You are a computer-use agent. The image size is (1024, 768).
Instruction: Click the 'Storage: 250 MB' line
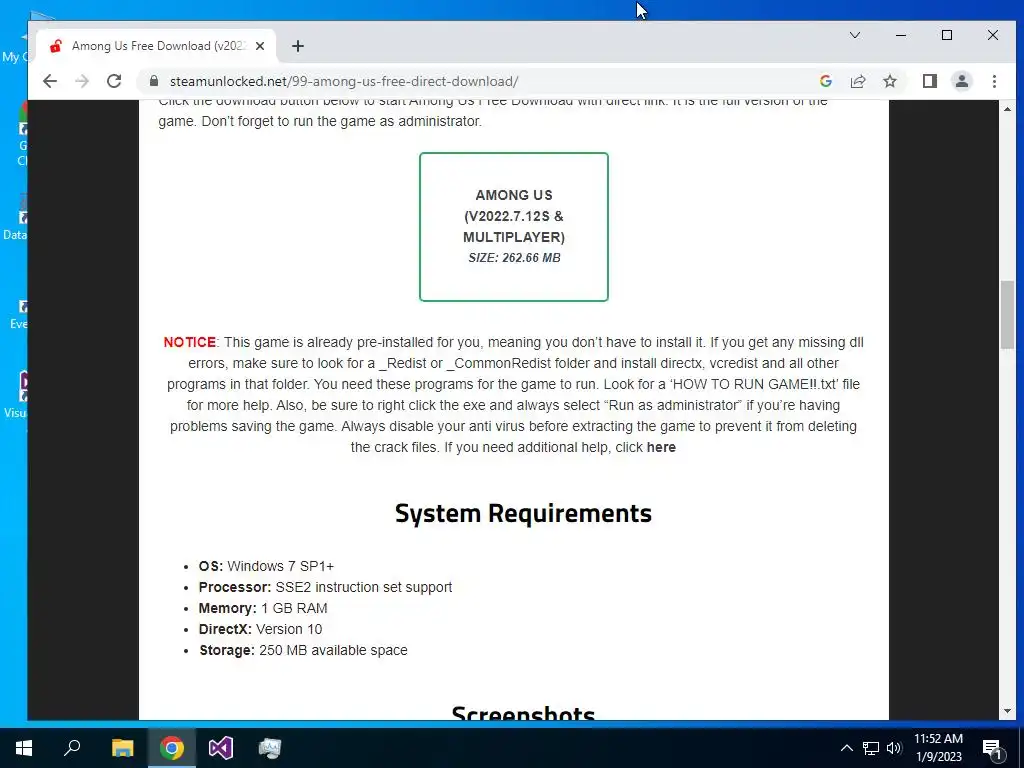(x=303, y=650)
